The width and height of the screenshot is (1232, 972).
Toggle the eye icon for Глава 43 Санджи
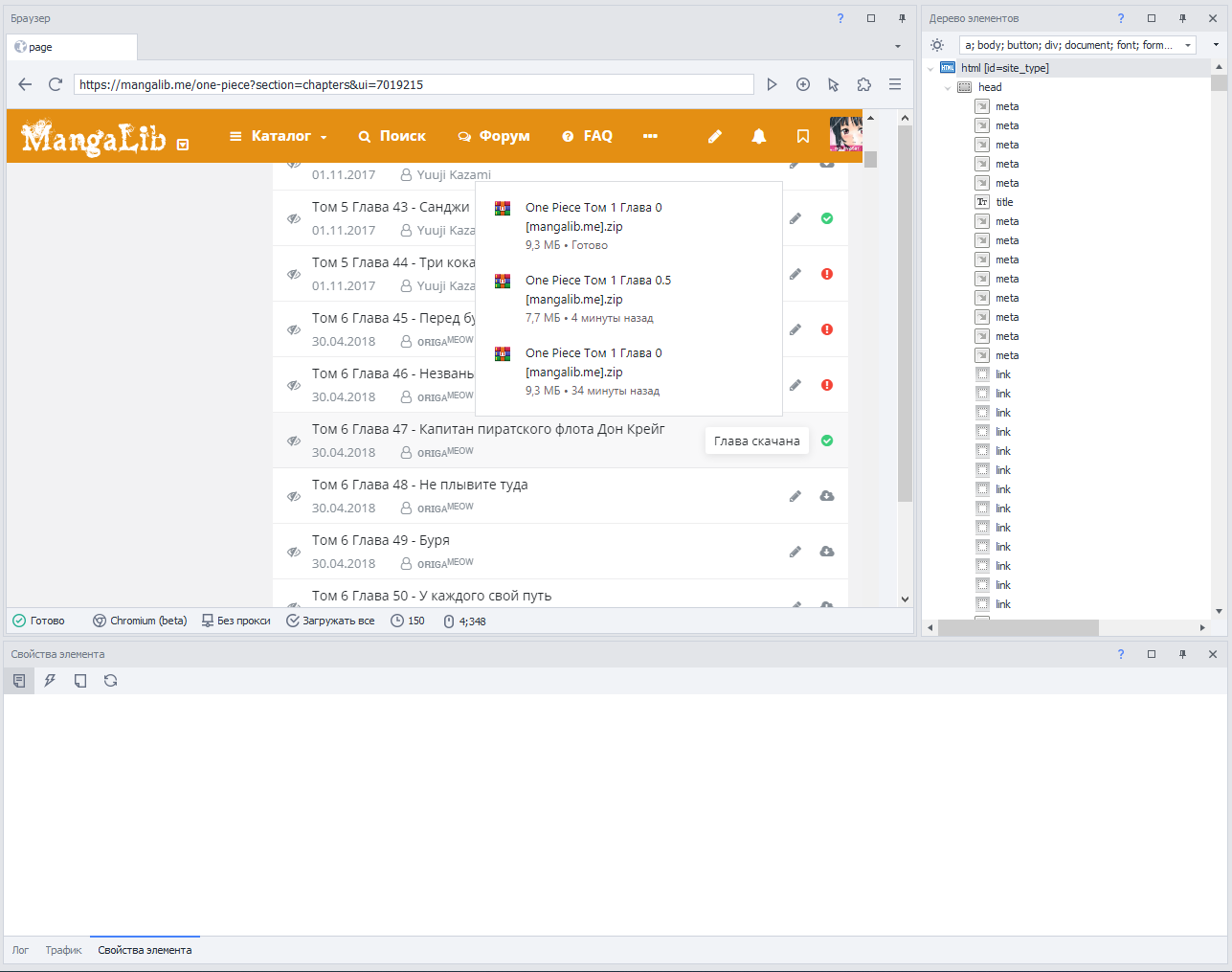click(294, 218)
